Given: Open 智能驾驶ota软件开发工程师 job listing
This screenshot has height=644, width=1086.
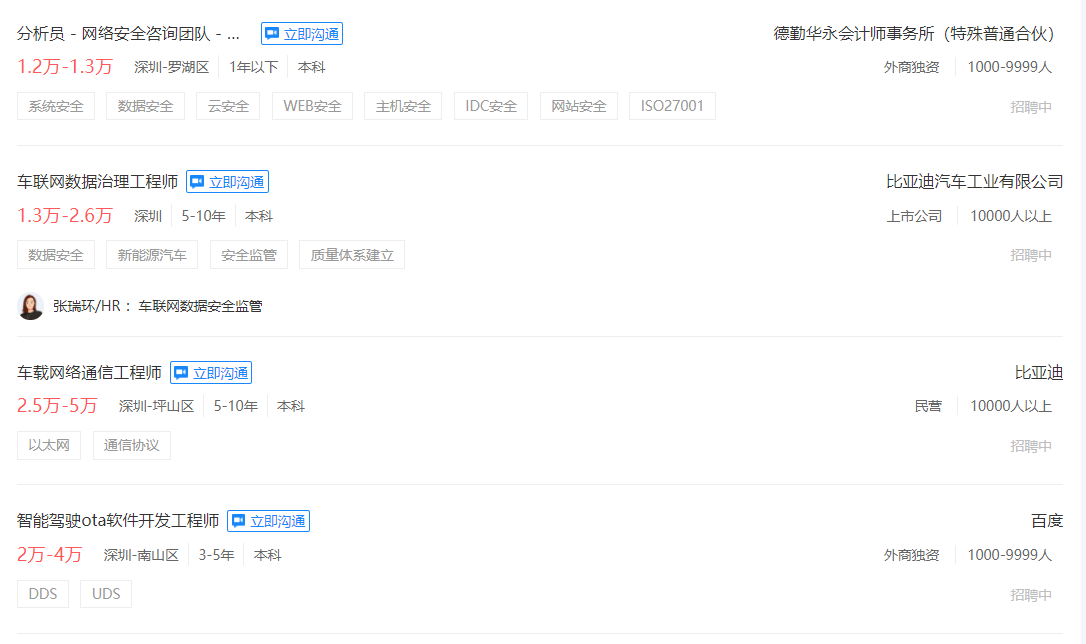Looking at the screenshot, I should click(118, 521).
